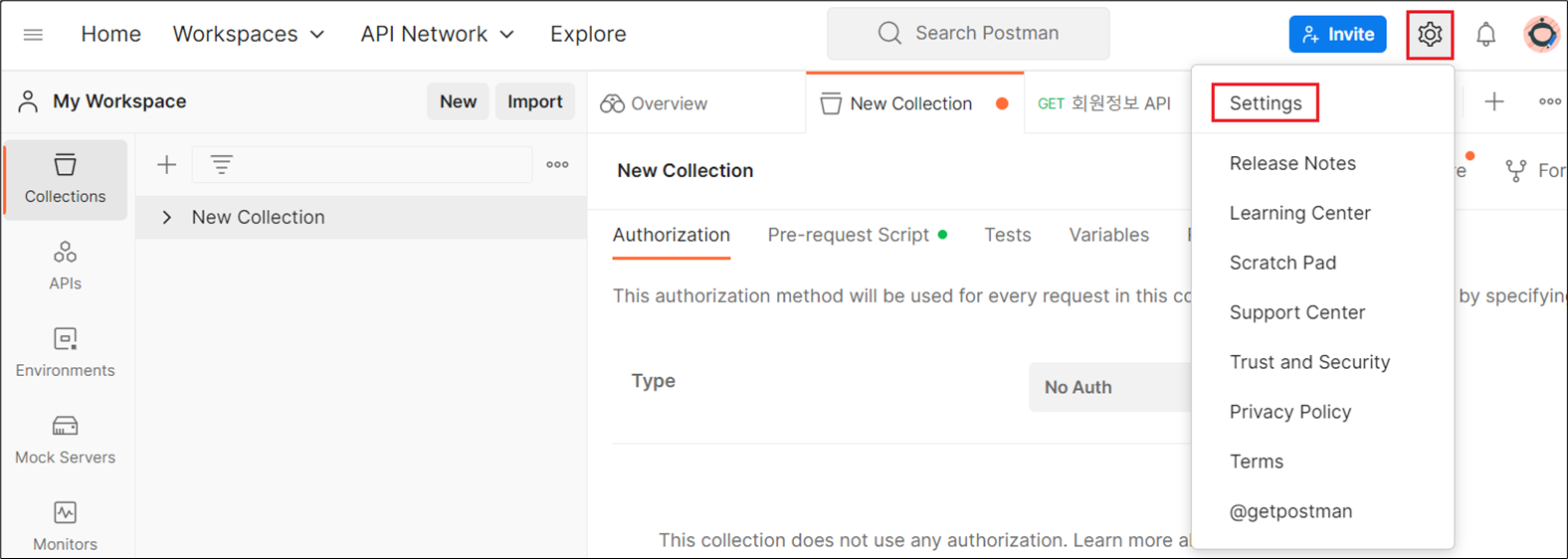Click the plus icon to create a collection
The width and height of the screenshot is (1568, 559).
[166, 165]
